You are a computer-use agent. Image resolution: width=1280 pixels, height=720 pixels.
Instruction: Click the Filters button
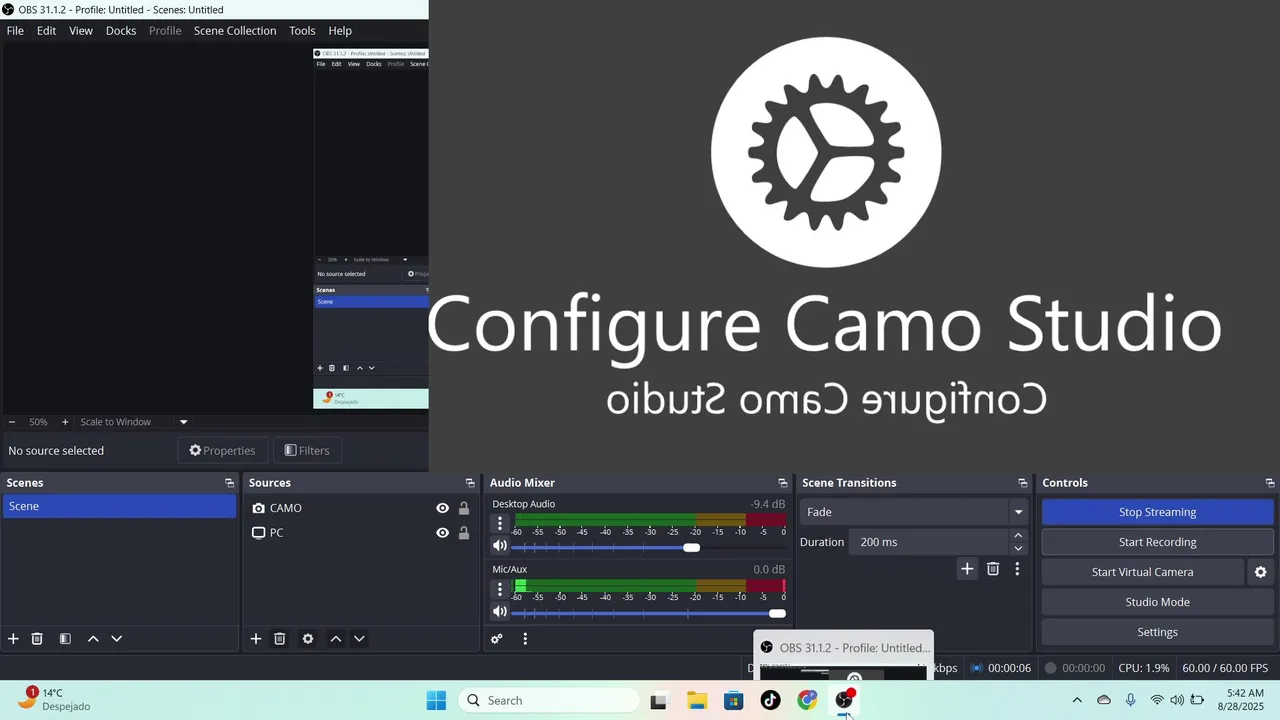click(307, 451)
